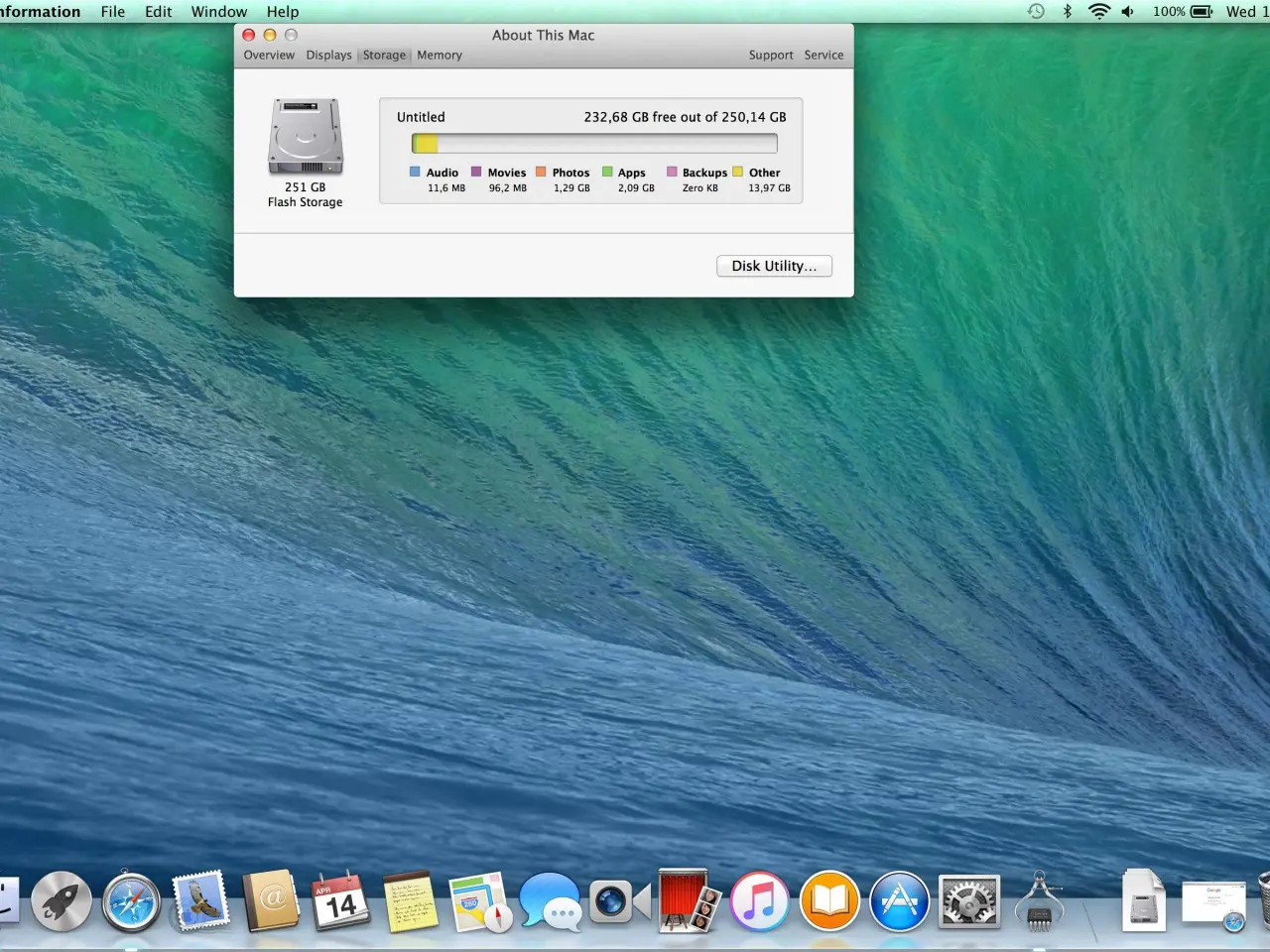This screenshot has width=1270, height=952.
Task: Click the Photos '1,29 GB' value
Action: (x=571, y=188)
